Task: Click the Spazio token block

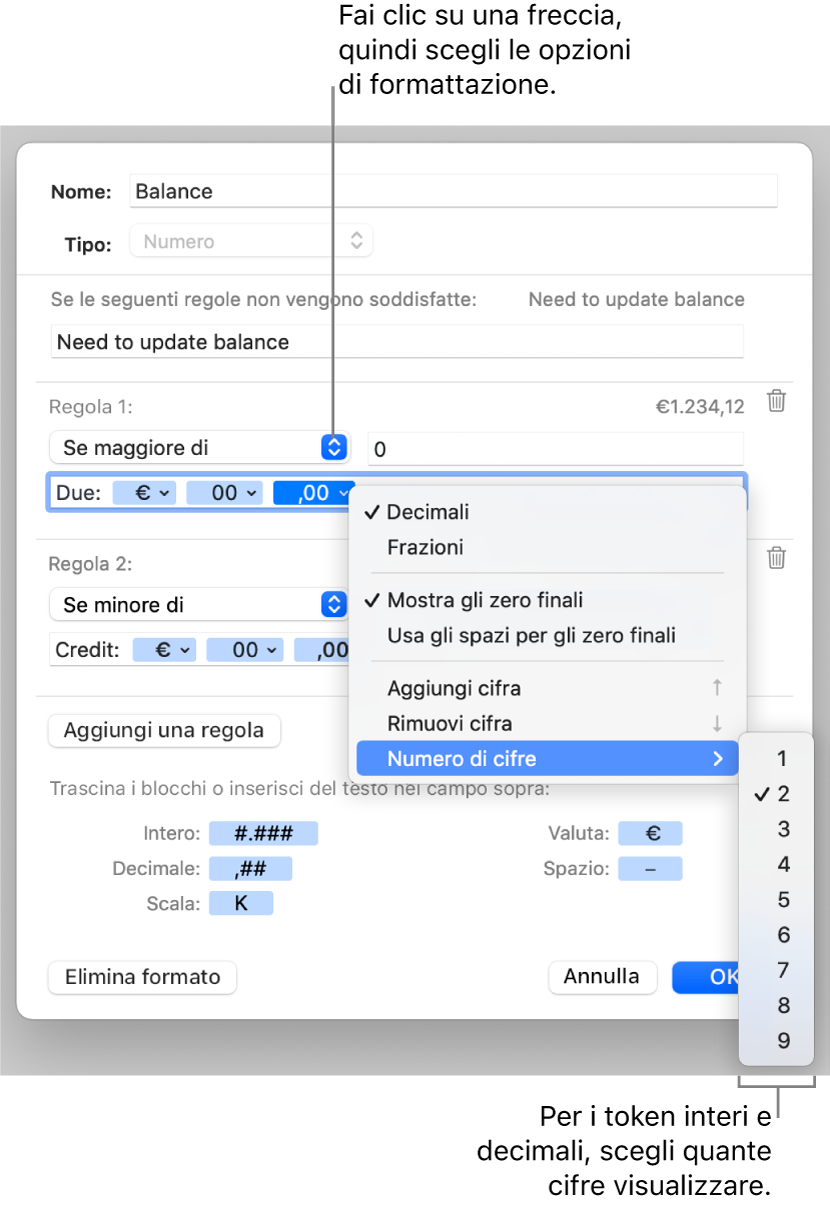Action: [650, 869]
